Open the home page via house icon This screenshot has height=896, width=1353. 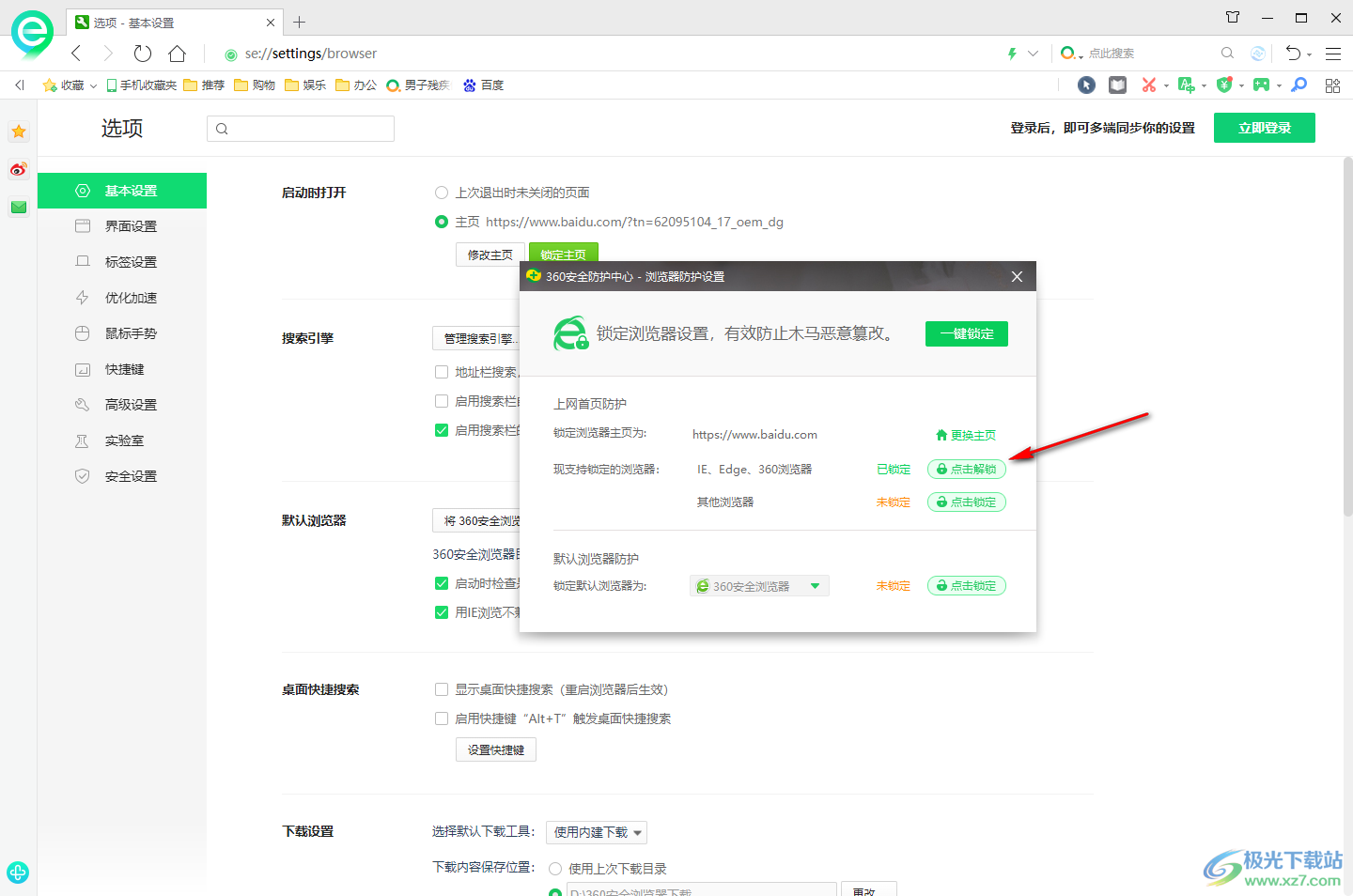pos(177,54)
